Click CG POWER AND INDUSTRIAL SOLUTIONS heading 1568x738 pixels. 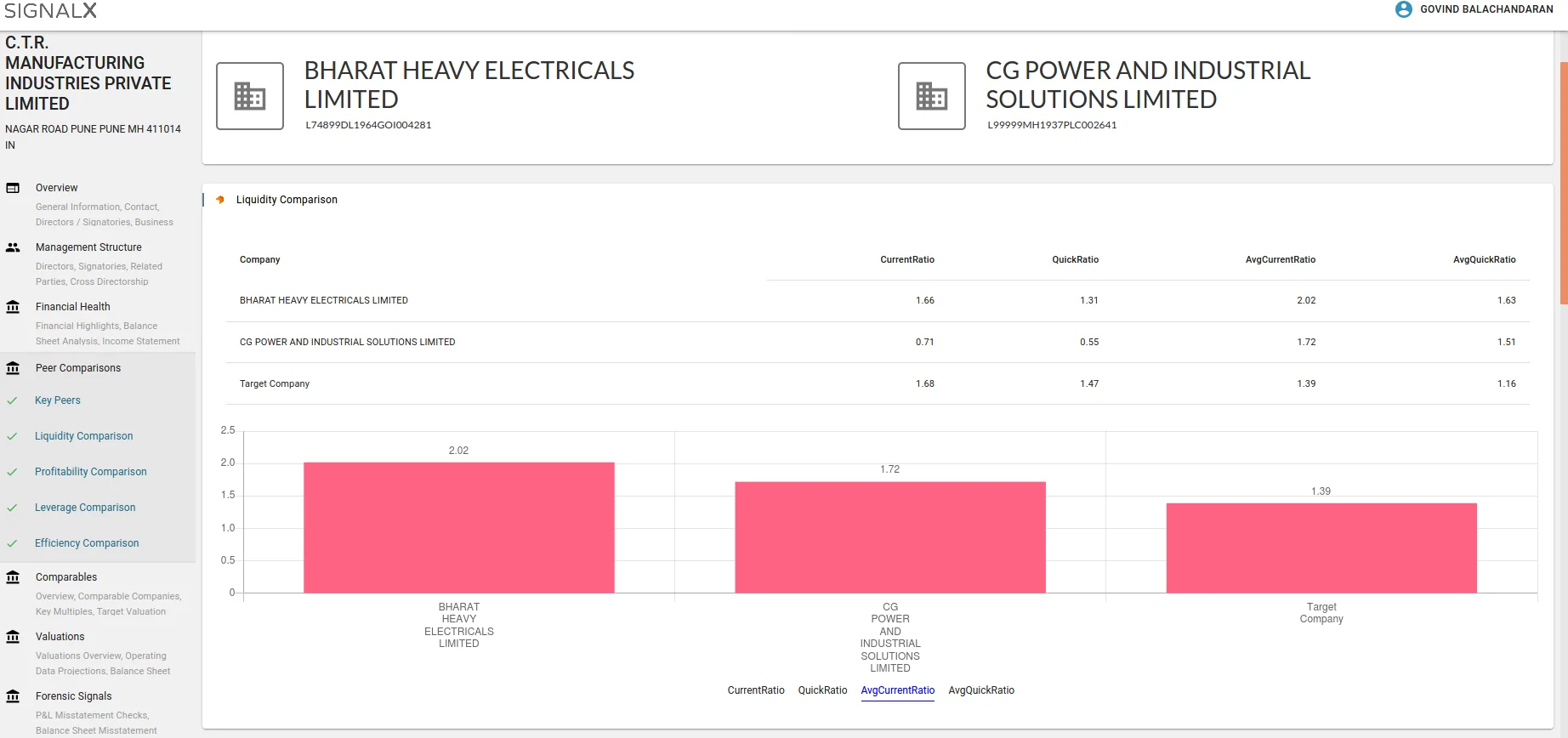pos(1148,85)
